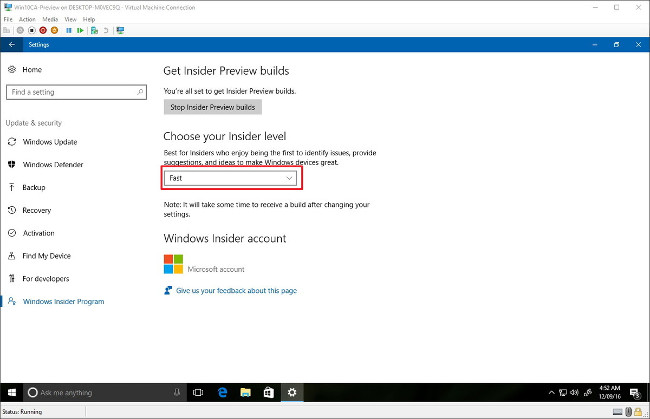Click the For developers icon

(x=12, y=279)
